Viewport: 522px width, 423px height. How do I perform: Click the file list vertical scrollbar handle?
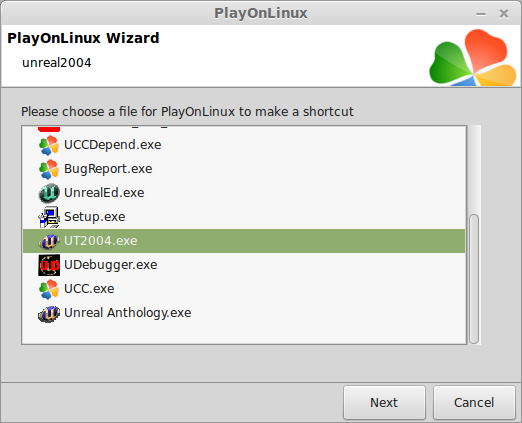click(474, 279)
